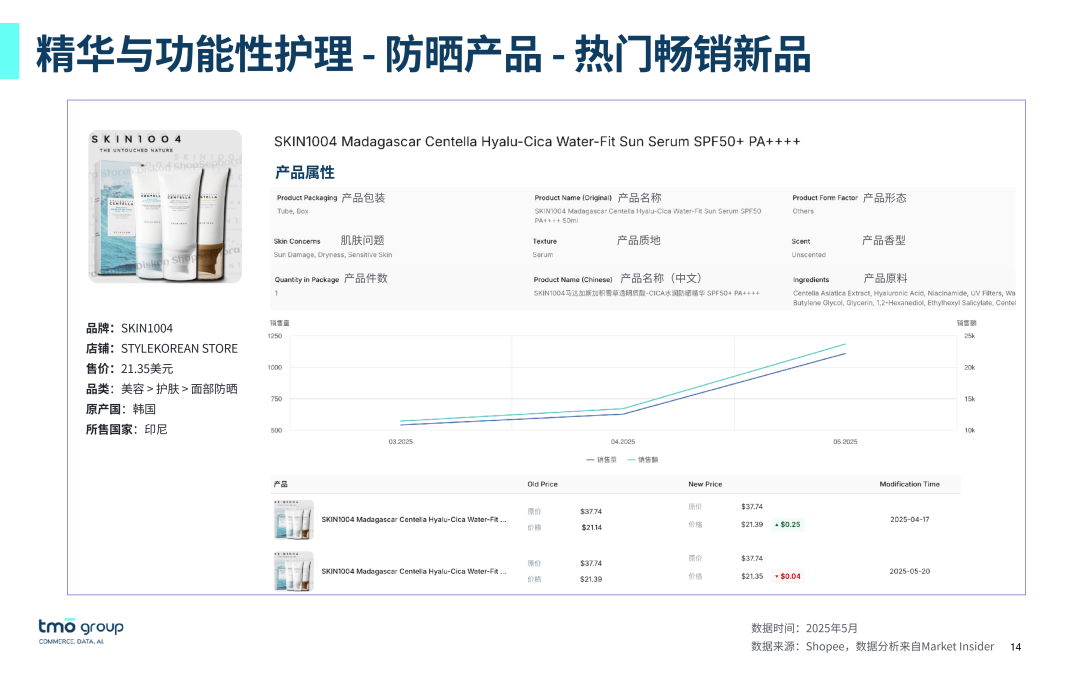Open the product name link in the 2025-04-17 row

pyautogui.click(x=414, y=519)
